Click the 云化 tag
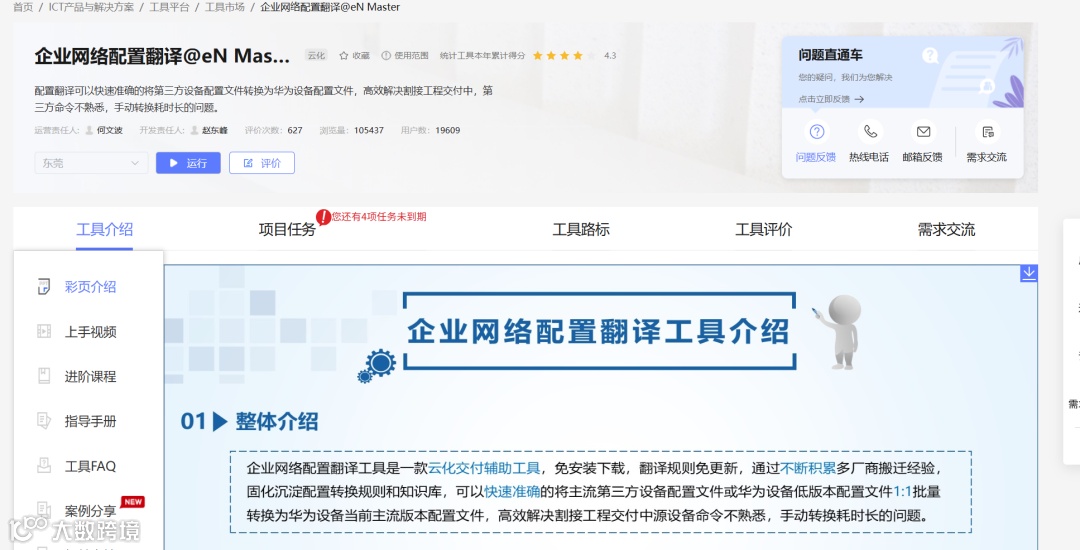Image resolution: width=1080 pixels, height=550 pixels. click(x=316, y=56)
